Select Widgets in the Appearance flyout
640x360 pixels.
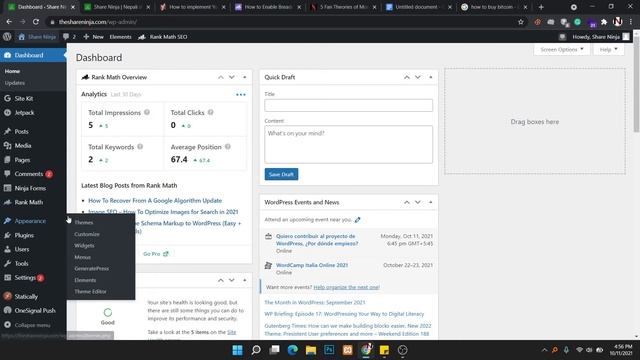pyautogui.click(x=84, y=246)
